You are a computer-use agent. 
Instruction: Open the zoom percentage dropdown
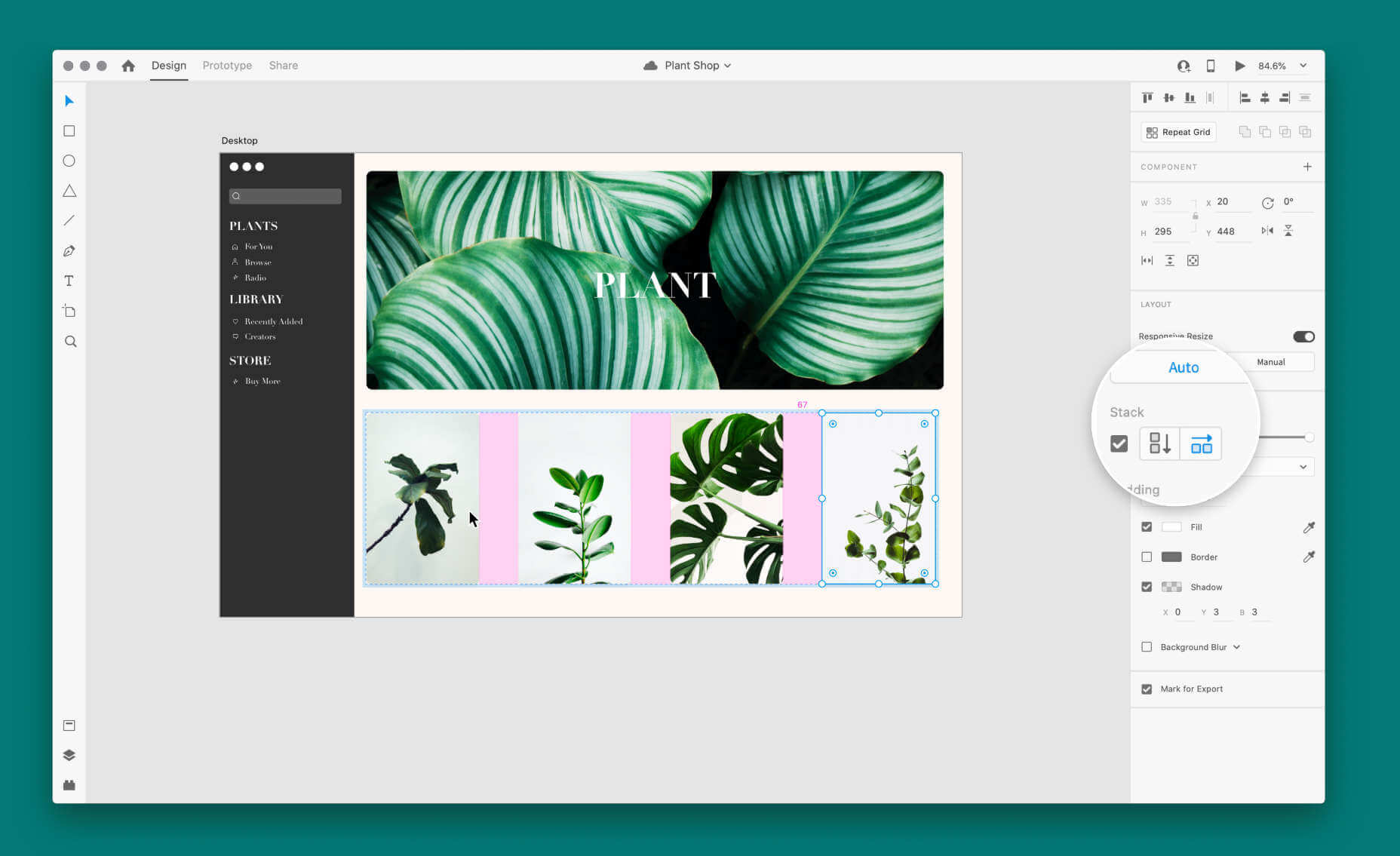1303,66
